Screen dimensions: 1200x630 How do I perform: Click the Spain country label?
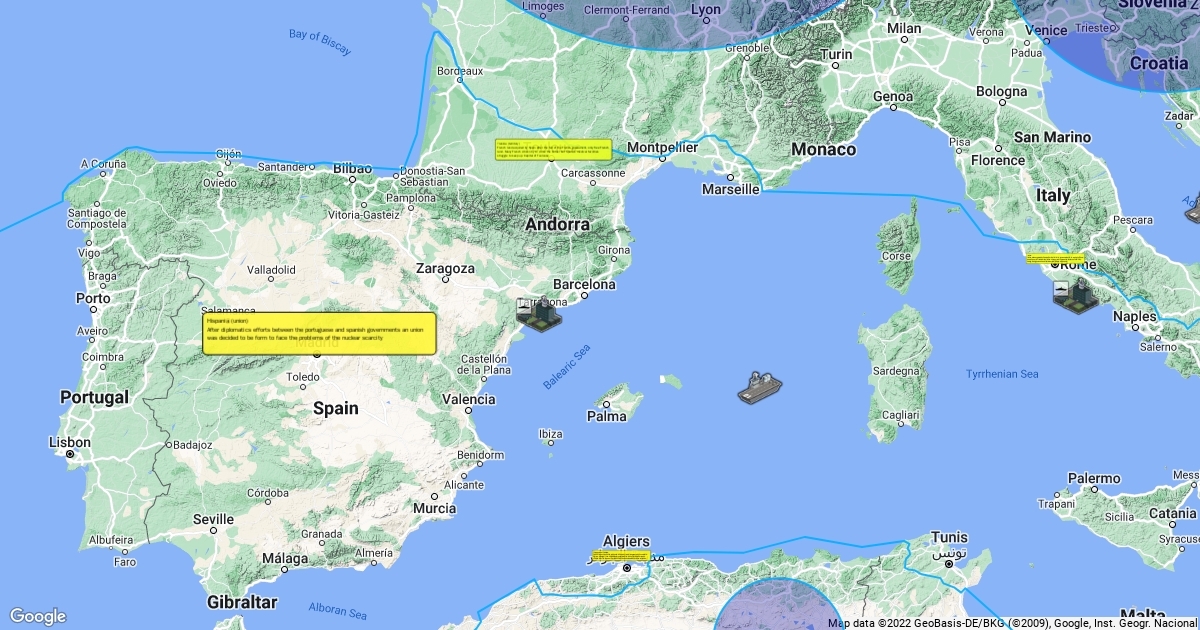coord(336,408)
